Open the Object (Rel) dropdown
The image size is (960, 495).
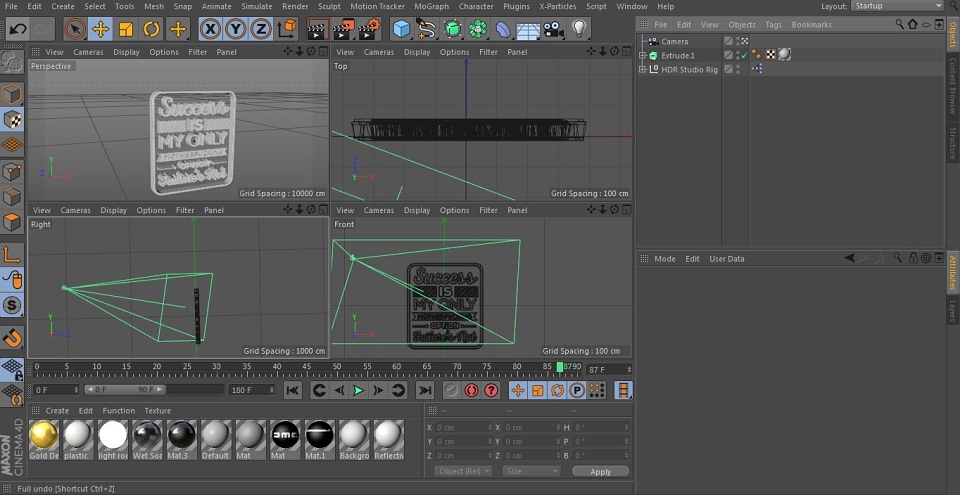[463, 471]
